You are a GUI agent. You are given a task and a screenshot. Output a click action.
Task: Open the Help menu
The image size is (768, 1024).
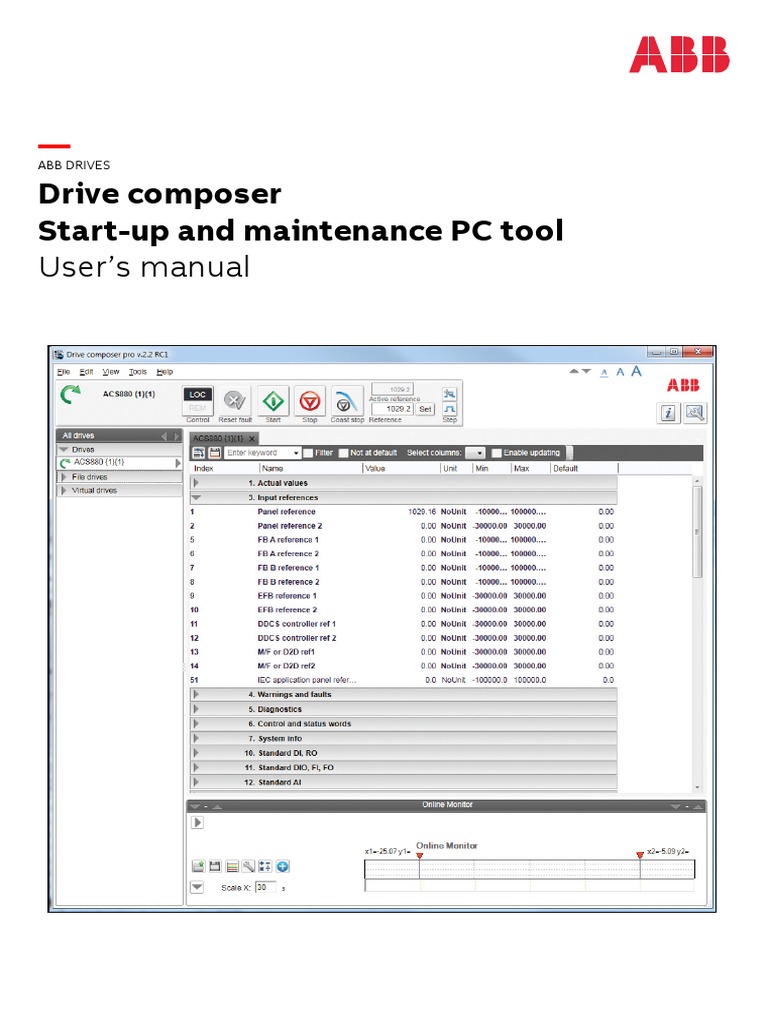(x=165, y=372)
